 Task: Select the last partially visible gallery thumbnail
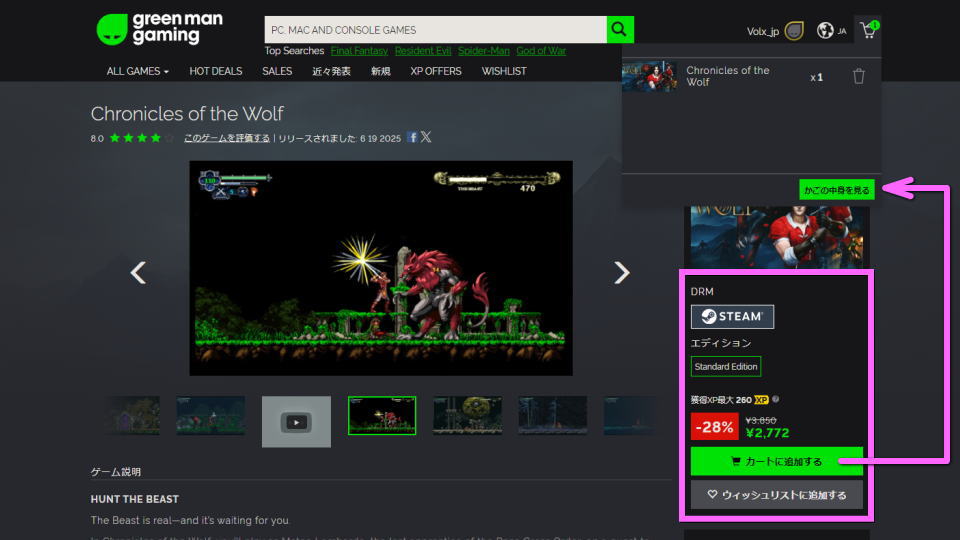pyautogui.click(x=629, y=415)
